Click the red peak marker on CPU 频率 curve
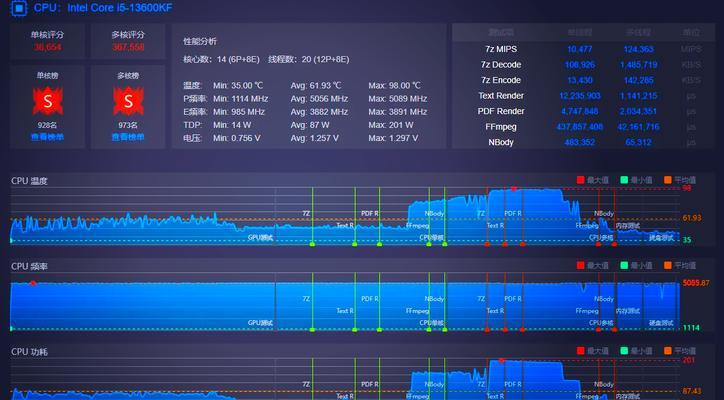The width and height of the screenshot is (724, 400). tap(33, 283)
